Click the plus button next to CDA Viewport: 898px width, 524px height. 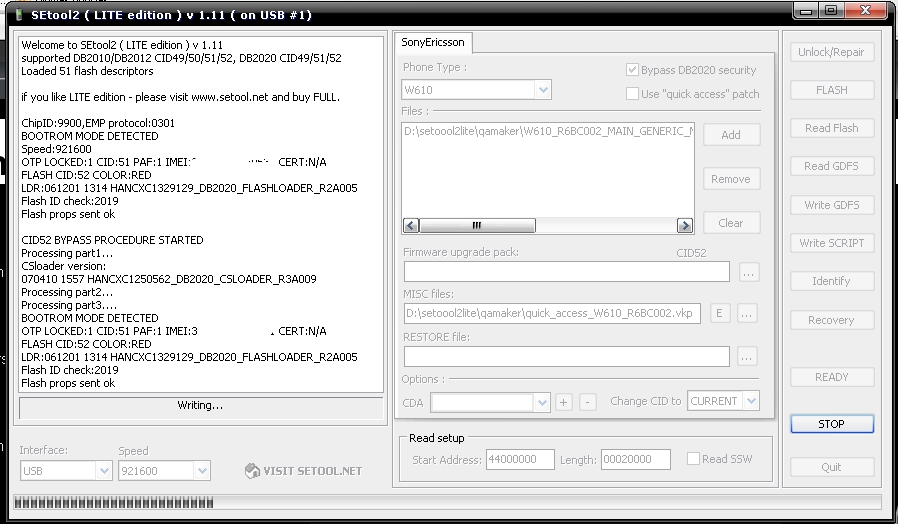[564, 403]
